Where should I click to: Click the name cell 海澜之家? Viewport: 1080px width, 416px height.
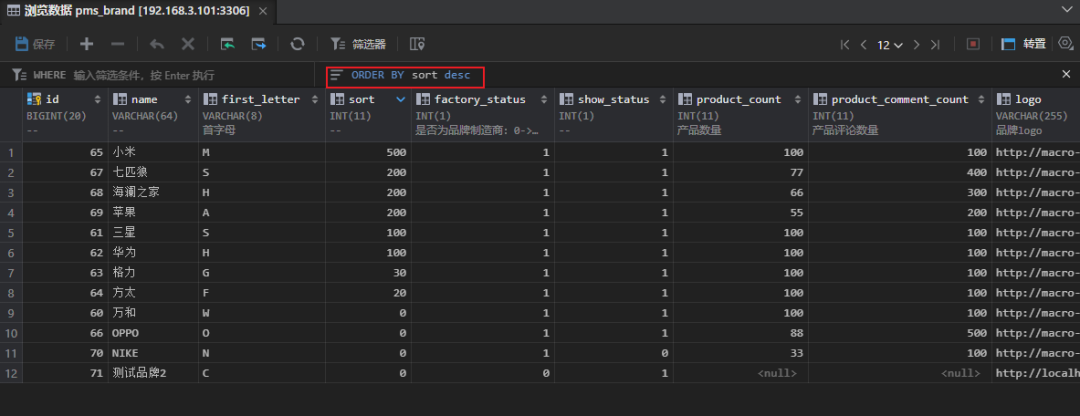[155, 192]
